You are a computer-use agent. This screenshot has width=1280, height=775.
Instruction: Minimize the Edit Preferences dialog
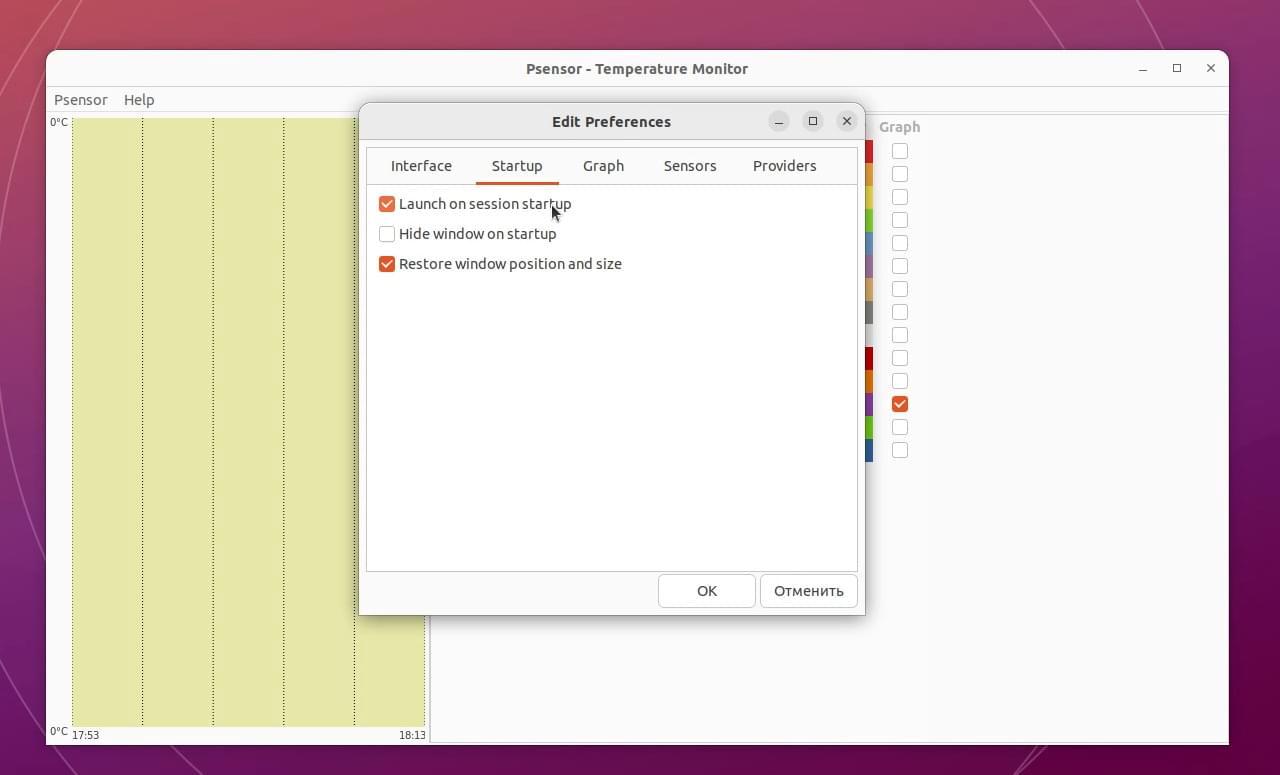pyautogui.click(x=779, y=121)
